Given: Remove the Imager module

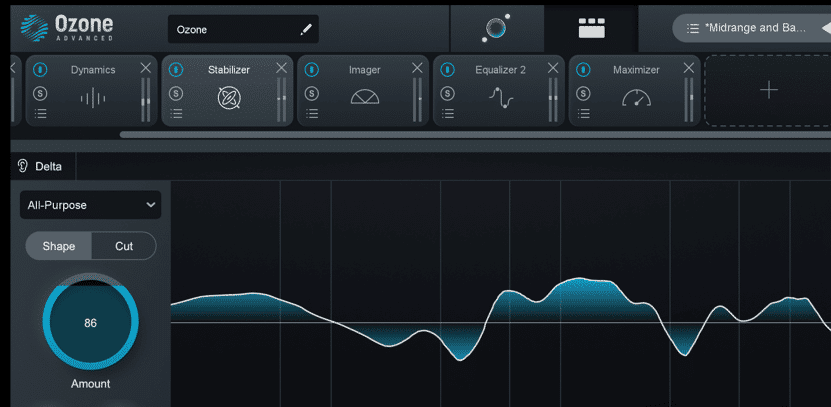Looking at the screenshot, I should tap(417, 68).
